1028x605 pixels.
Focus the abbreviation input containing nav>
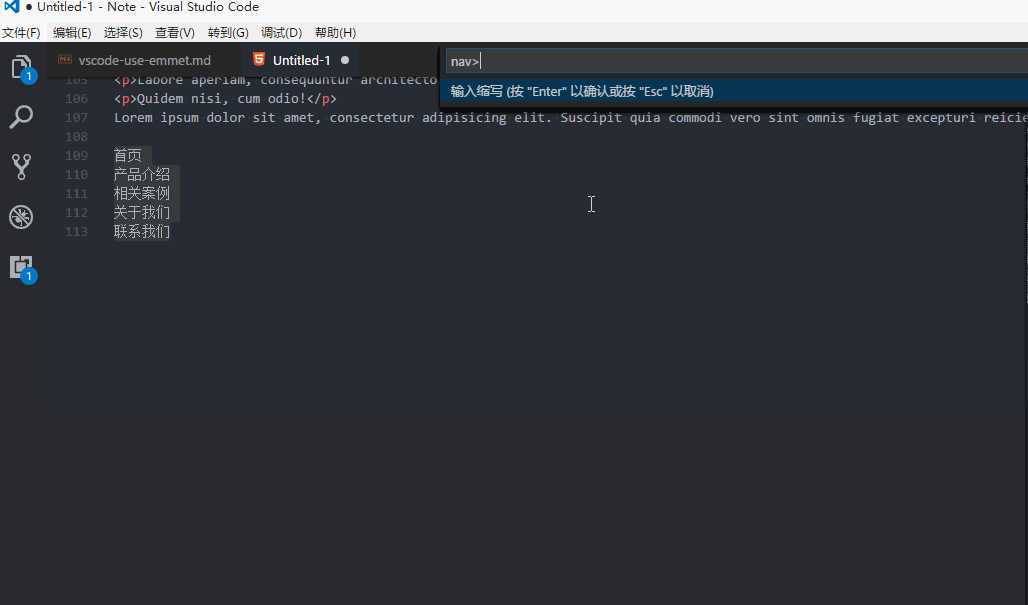point(736,62)
